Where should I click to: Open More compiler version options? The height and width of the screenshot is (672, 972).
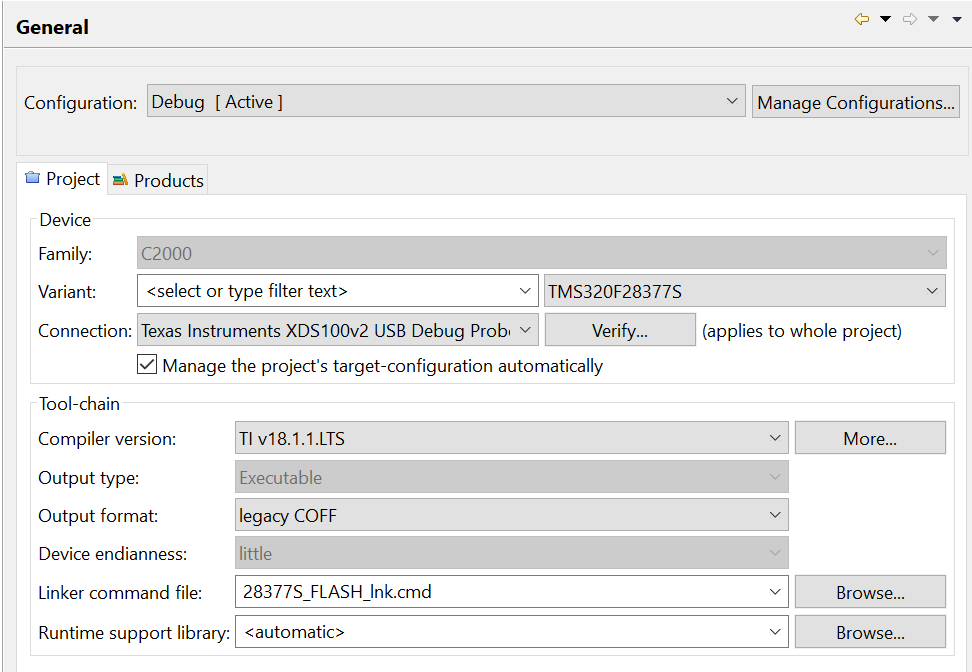pyautogui.click(x=870, y=438)
